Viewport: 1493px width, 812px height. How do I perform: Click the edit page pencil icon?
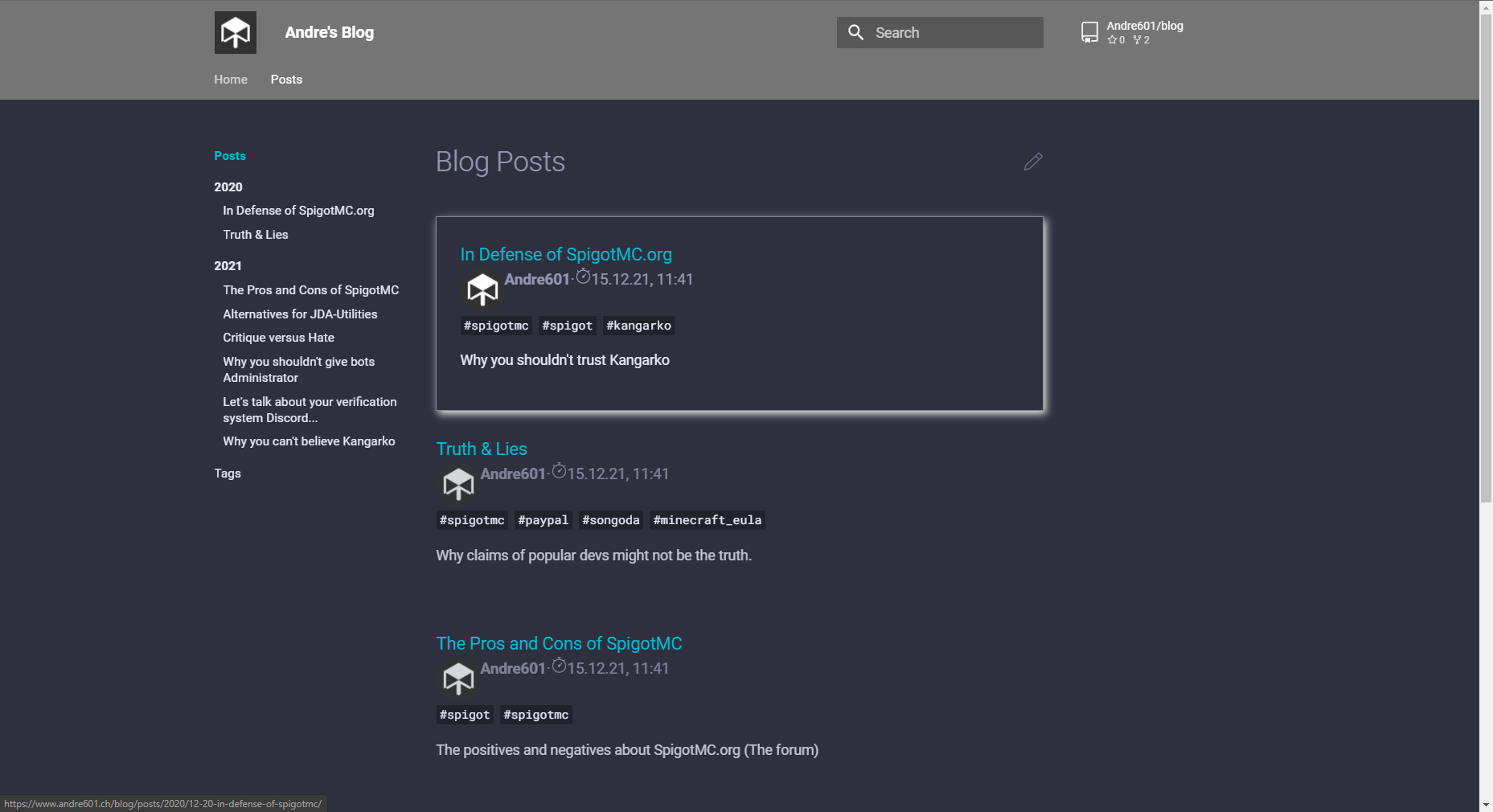pyautogui.click(x=1033, y=162)
